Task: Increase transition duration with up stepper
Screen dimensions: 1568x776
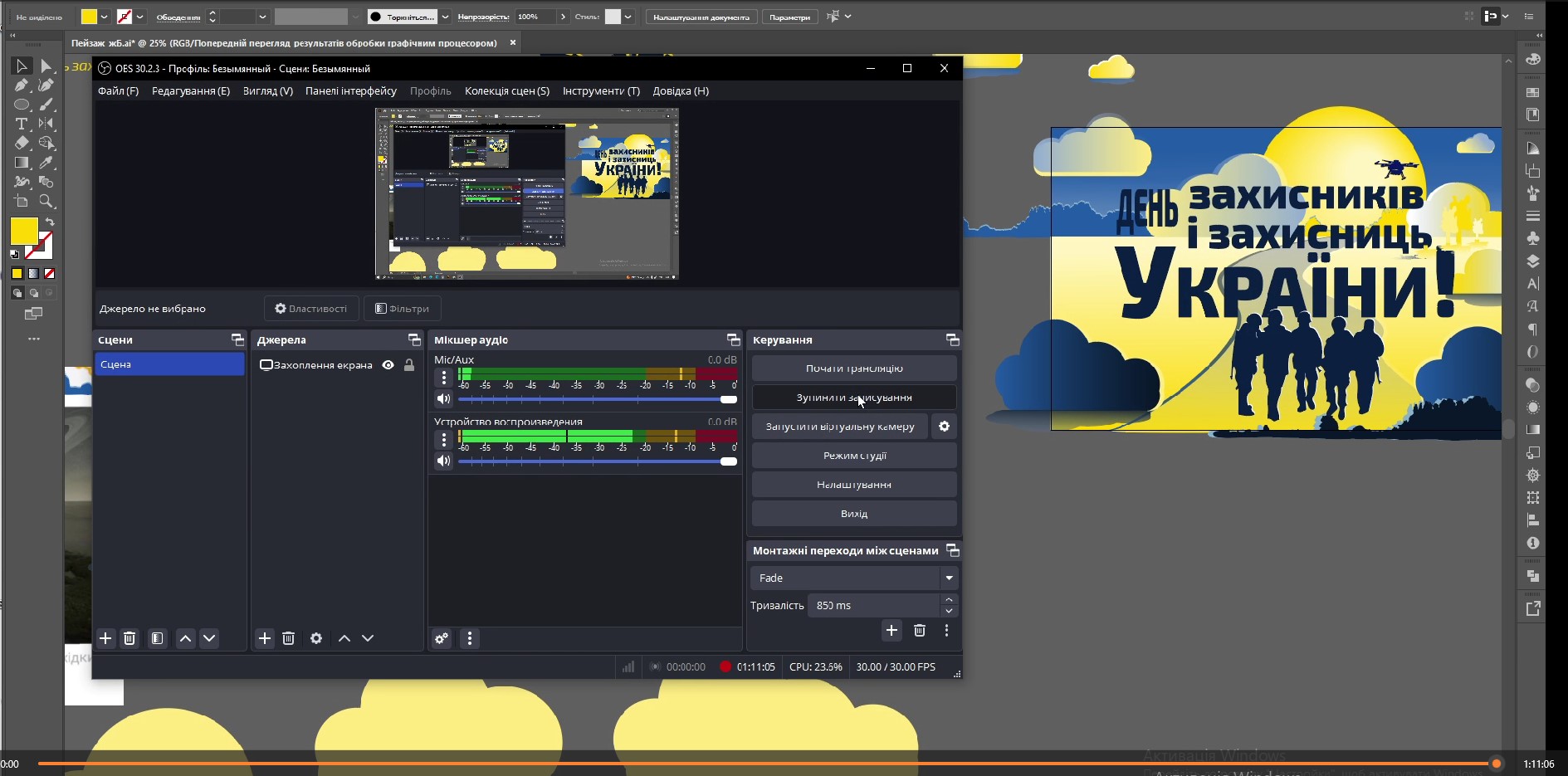Action: [949, 599]
